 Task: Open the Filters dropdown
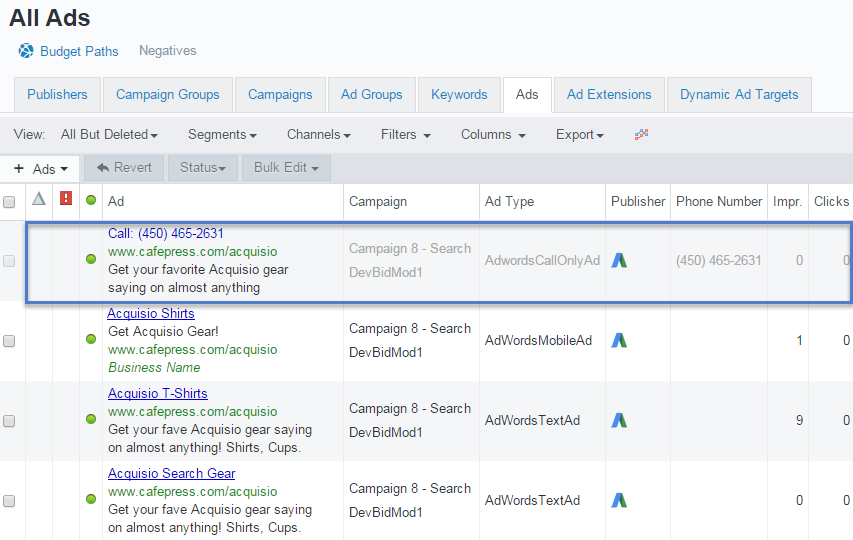406,134
